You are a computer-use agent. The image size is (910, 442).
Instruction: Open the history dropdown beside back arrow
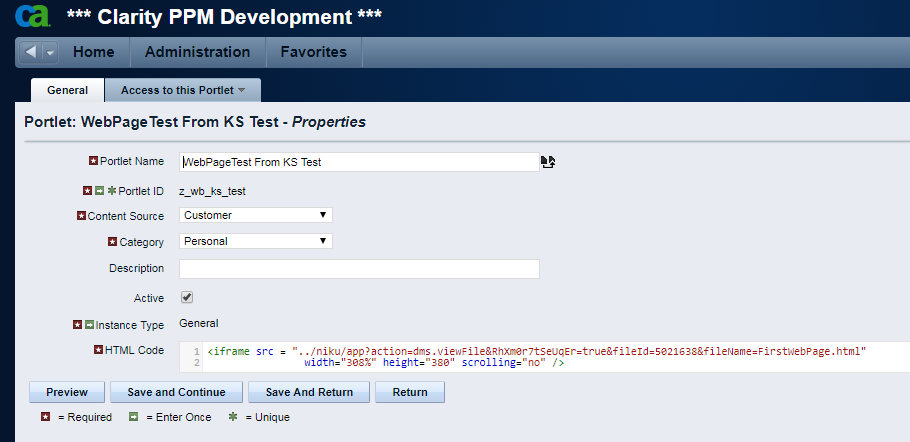[x=50, y=52]
